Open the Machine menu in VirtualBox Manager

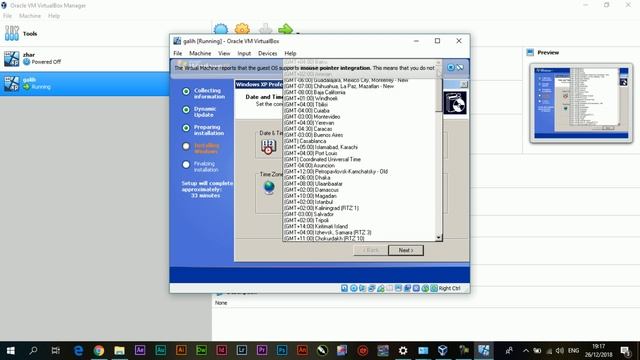click(30, 16)
